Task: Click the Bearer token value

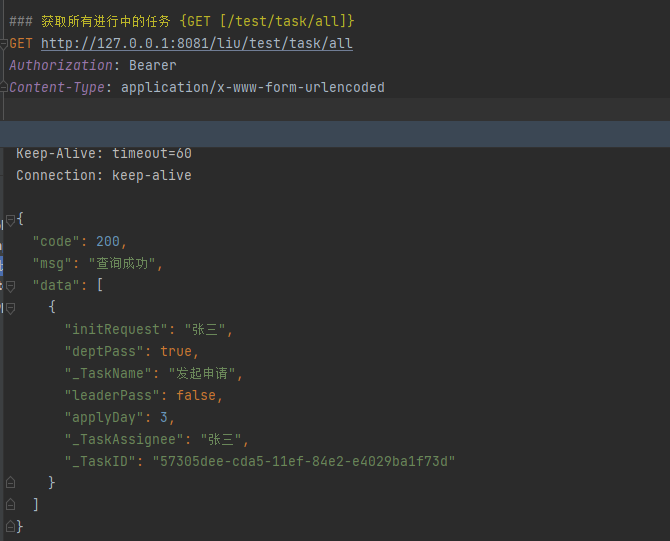Action: 152,66
